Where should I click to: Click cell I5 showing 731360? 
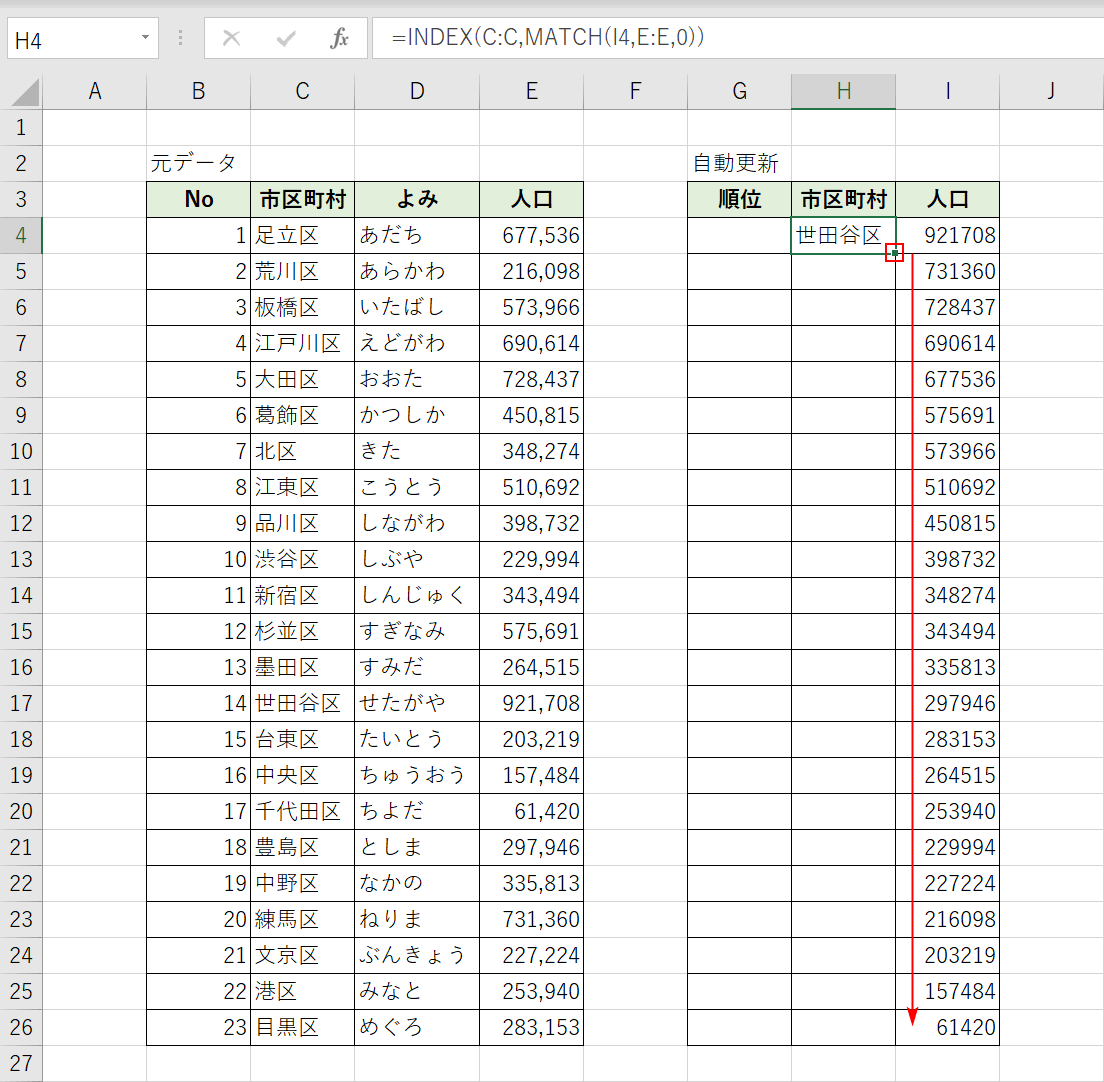[948, 271]
